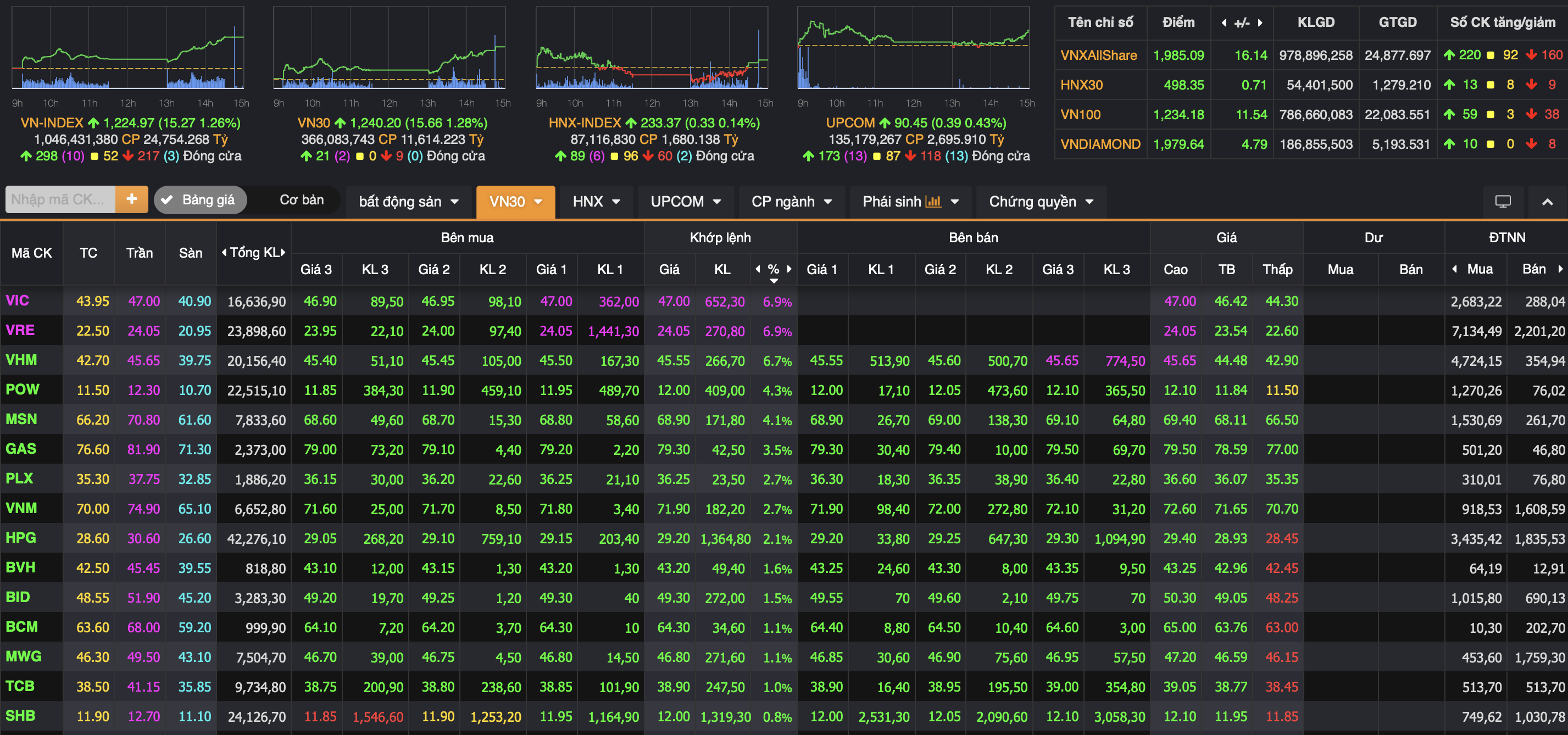Open the VN-INDEX intraday chart
Screen dimensions: 1568x735
128,48
